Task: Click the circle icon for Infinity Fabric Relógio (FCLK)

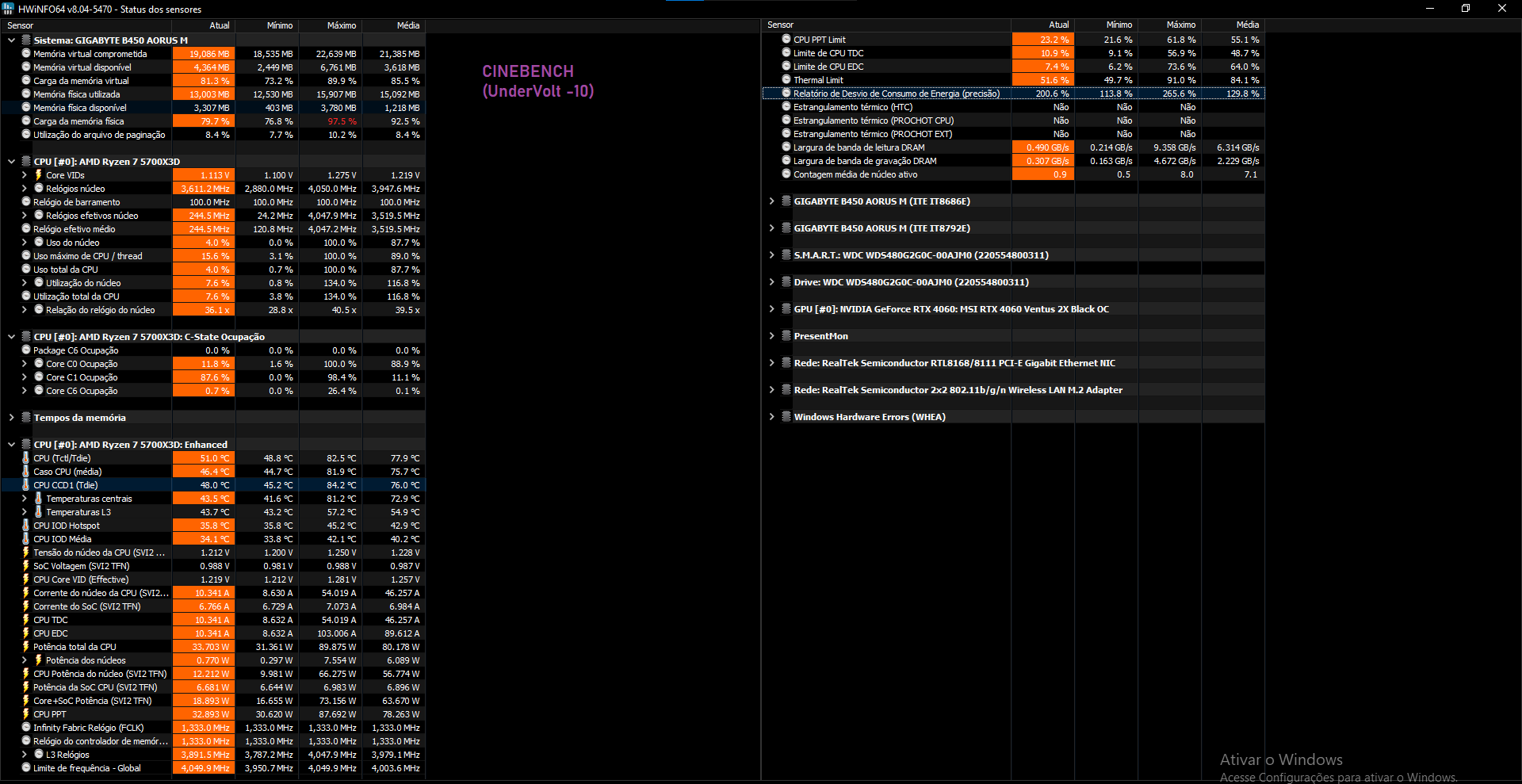Action: (26, 728)
